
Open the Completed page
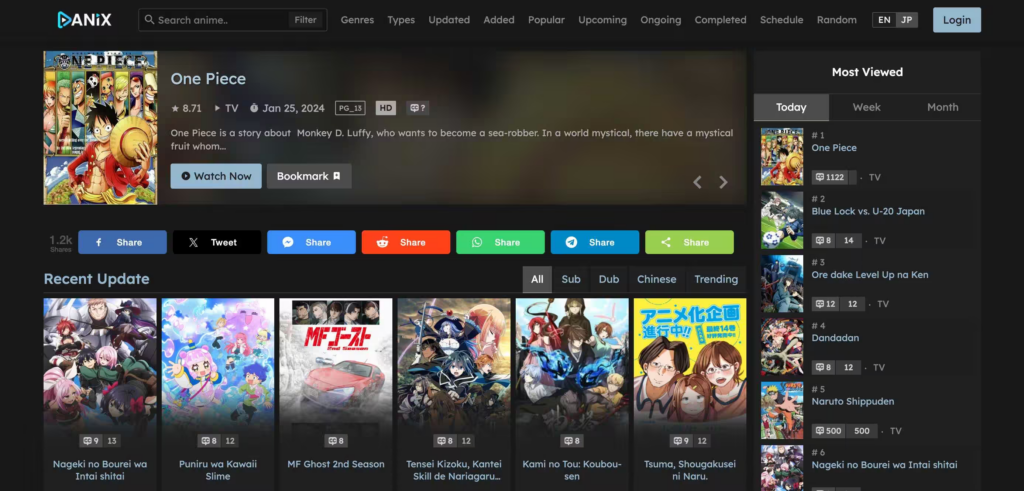click(720, 20)
